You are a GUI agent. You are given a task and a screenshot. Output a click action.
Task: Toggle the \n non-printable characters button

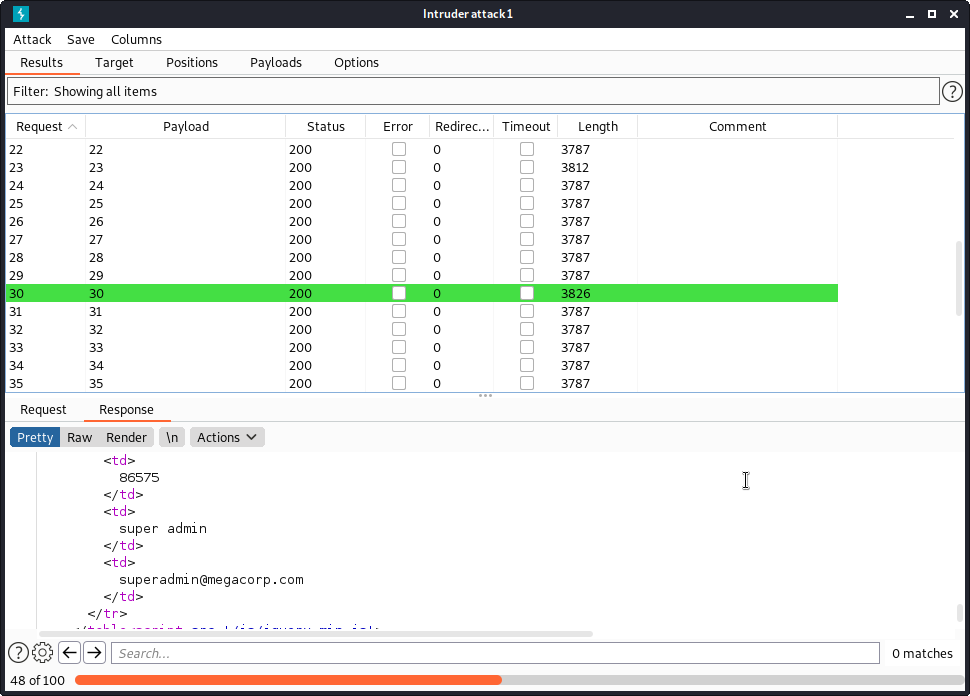coord(172,437)
